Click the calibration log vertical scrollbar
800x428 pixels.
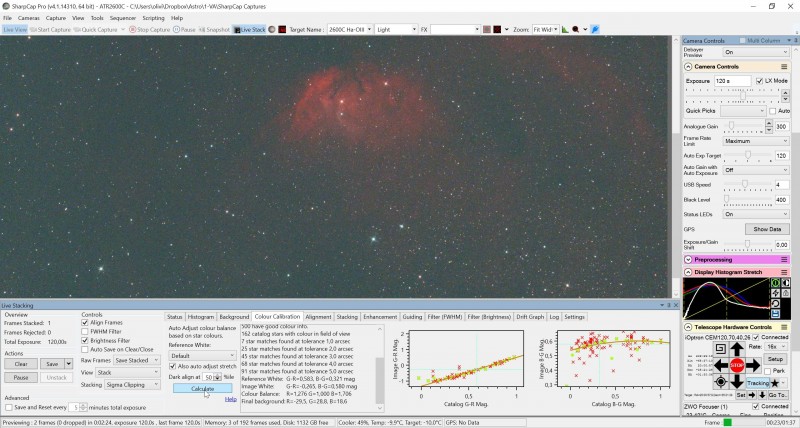380,367
